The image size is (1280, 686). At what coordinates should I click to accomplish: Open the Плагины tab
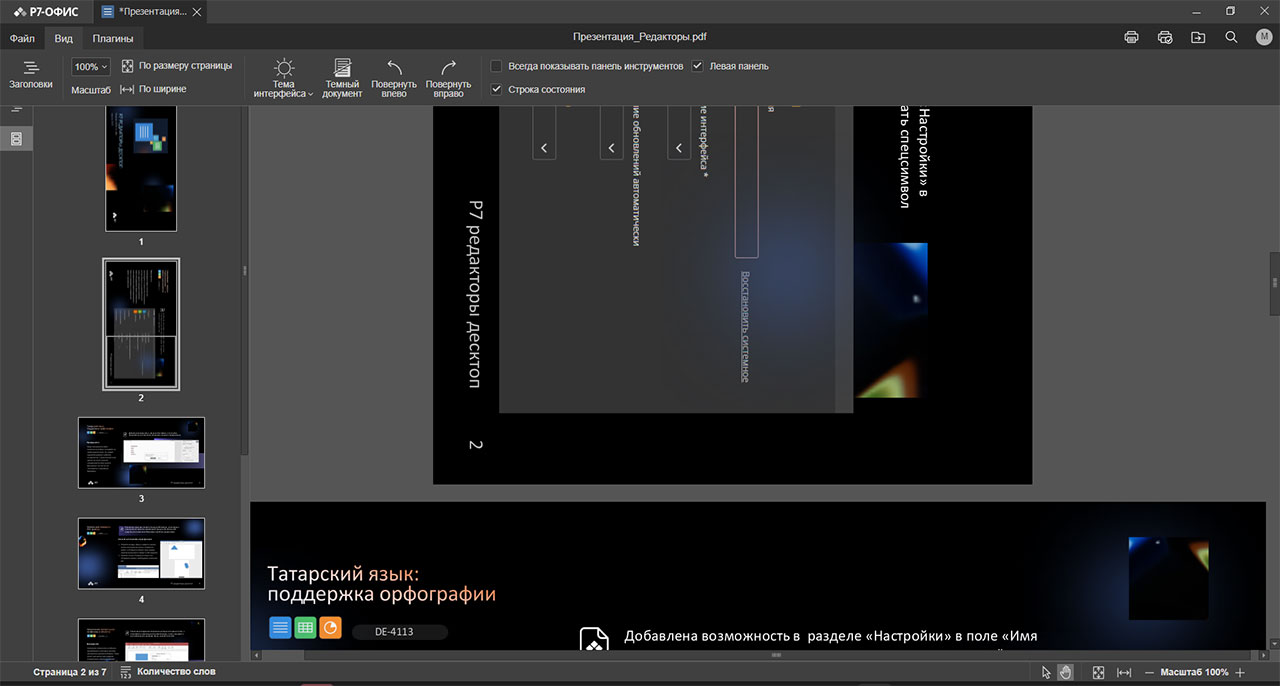[x=113, y=39]
